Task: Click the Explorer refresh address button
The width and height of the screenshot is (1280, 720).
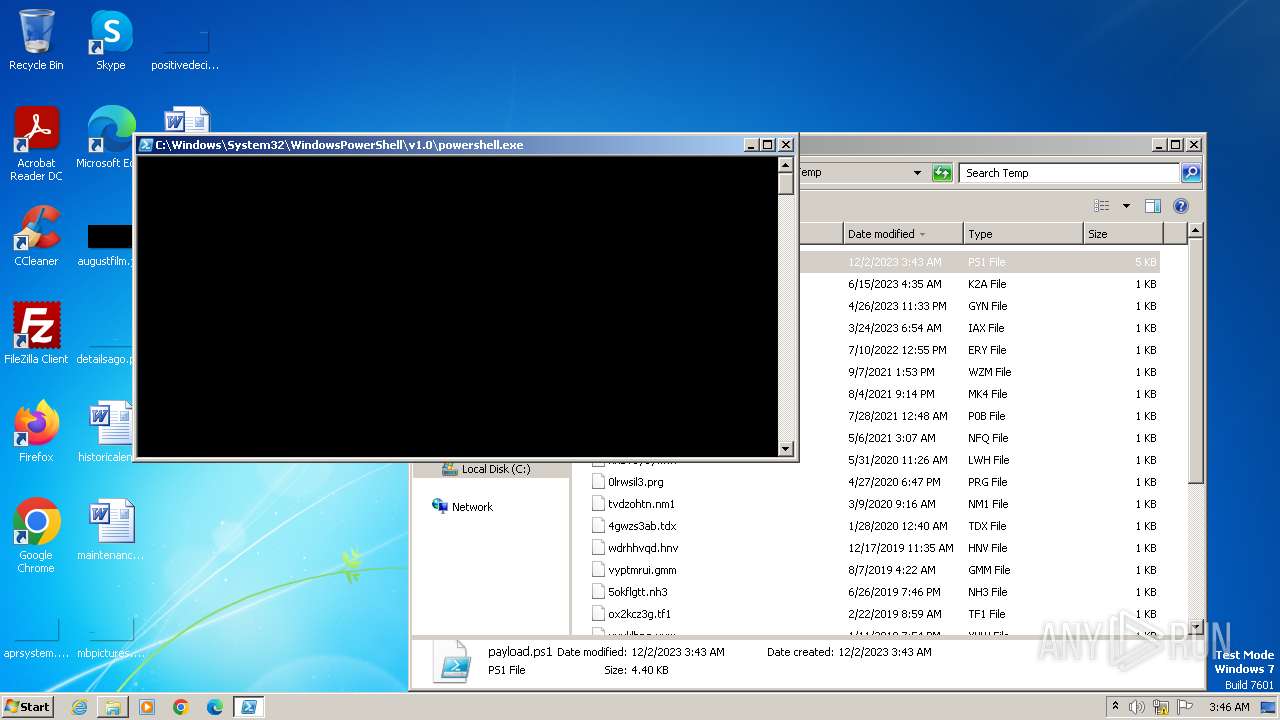Action: click(x=942, y=173)
